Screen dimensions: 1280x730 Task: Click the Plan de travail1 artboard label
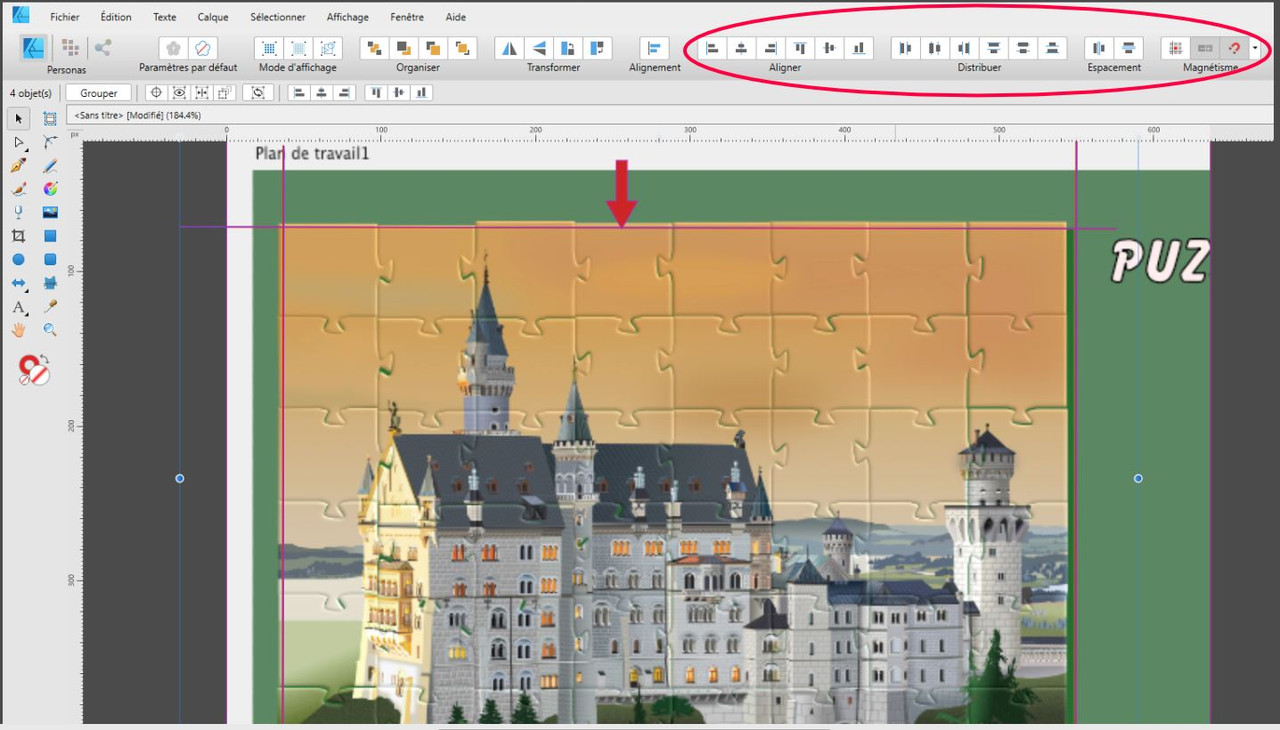pyautogui.click(x=312, y=153)
